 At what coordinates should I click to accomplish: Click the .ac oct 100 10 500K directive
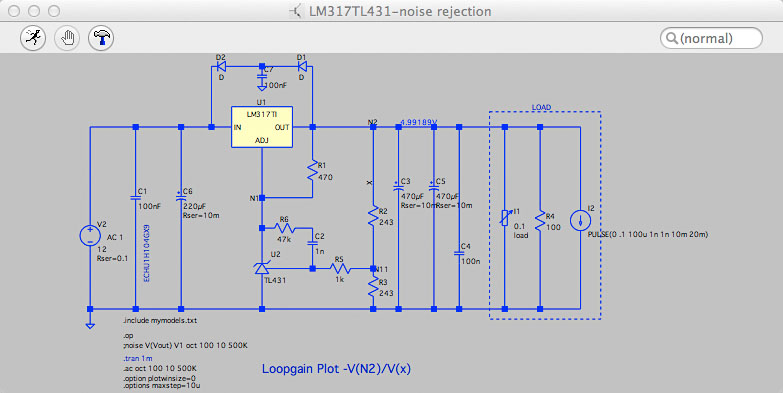click(x=160, y=369)
